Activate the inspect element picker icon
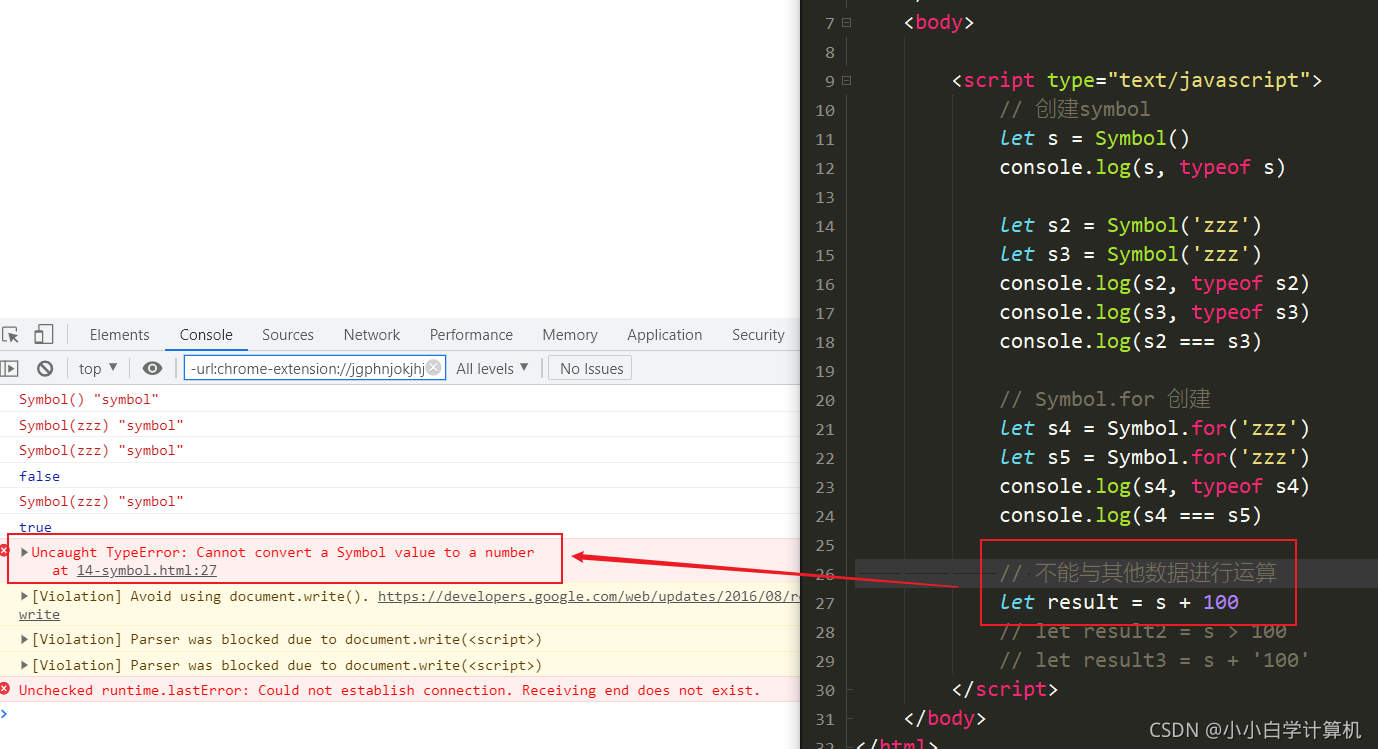Screen dimensions: 1378x749 coord(10,335)
